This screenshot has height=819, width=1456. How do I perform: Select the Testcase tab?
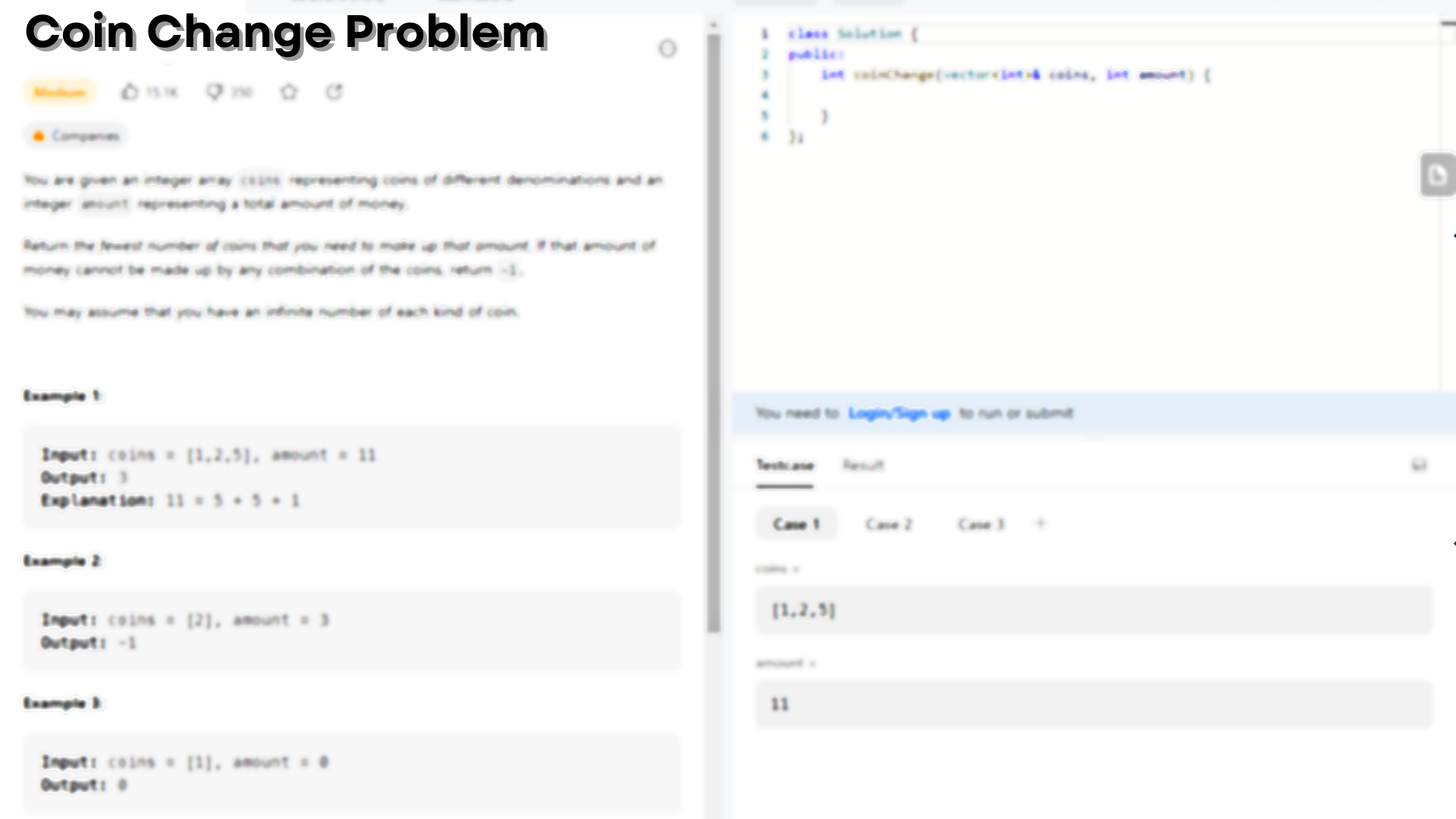pos(785,465)
